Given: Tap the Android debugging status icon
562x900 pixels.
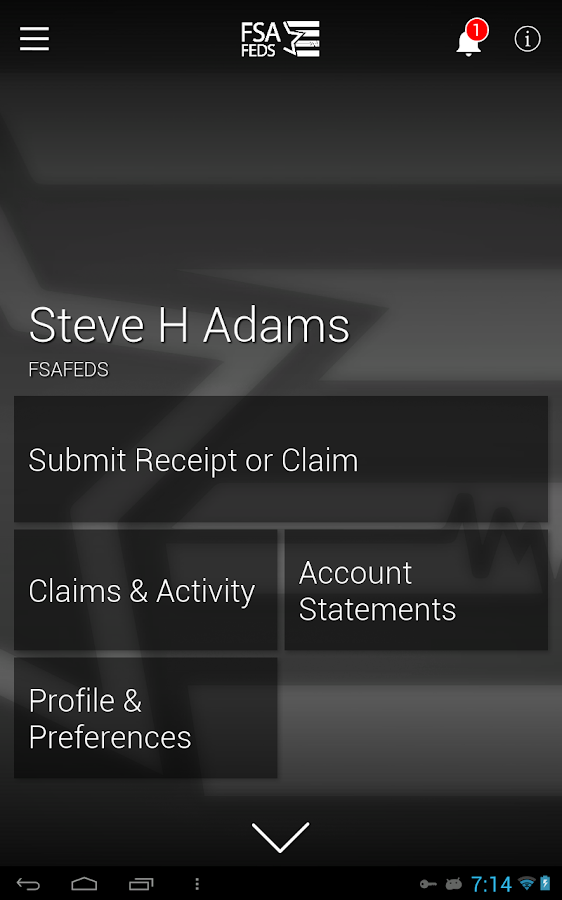Looking at the screenshot, I should pyautogui.click(x=454, y=884).
